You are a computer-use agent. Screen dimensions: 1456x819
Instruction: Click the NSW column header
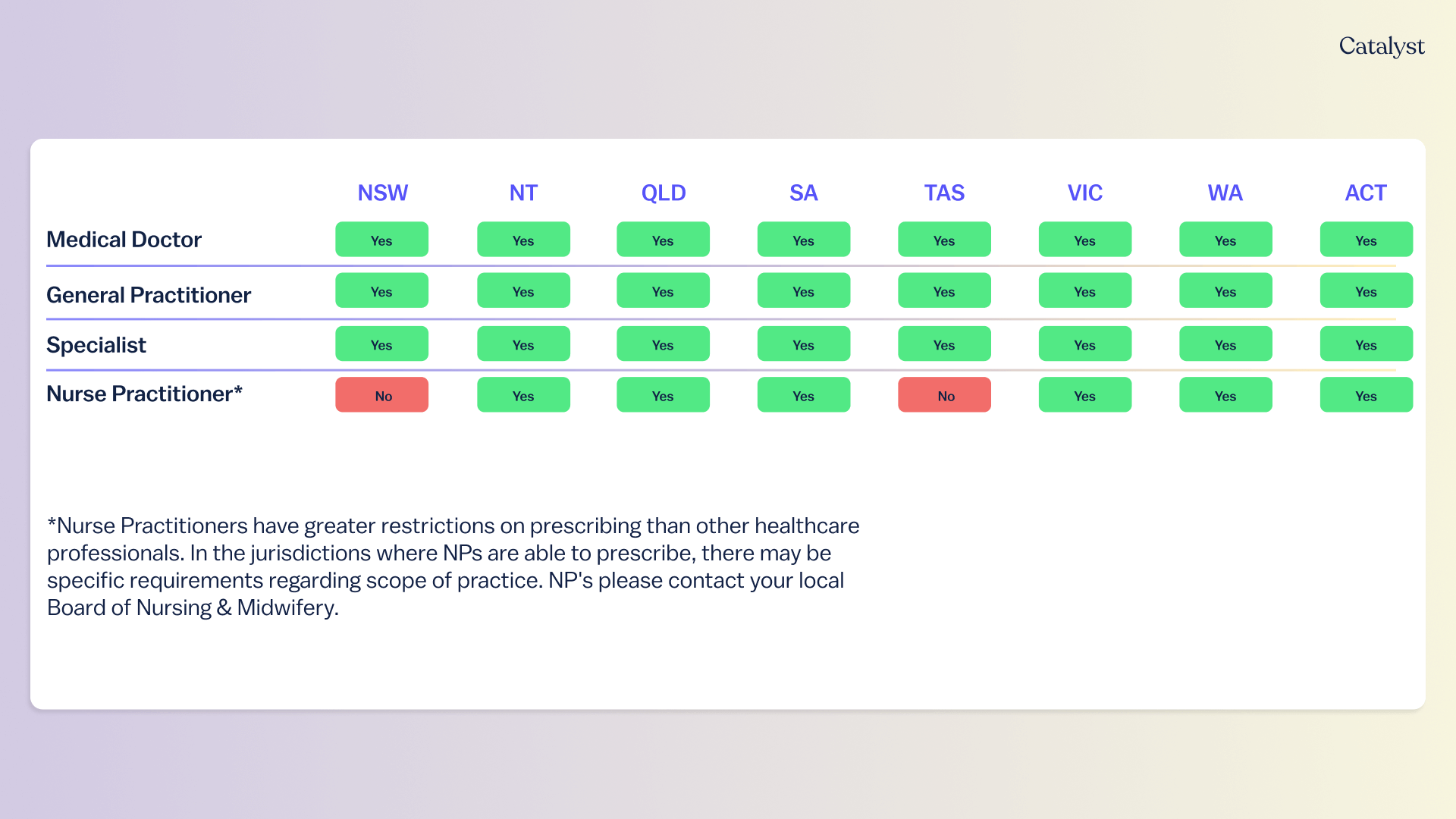[x=382, y=192]
